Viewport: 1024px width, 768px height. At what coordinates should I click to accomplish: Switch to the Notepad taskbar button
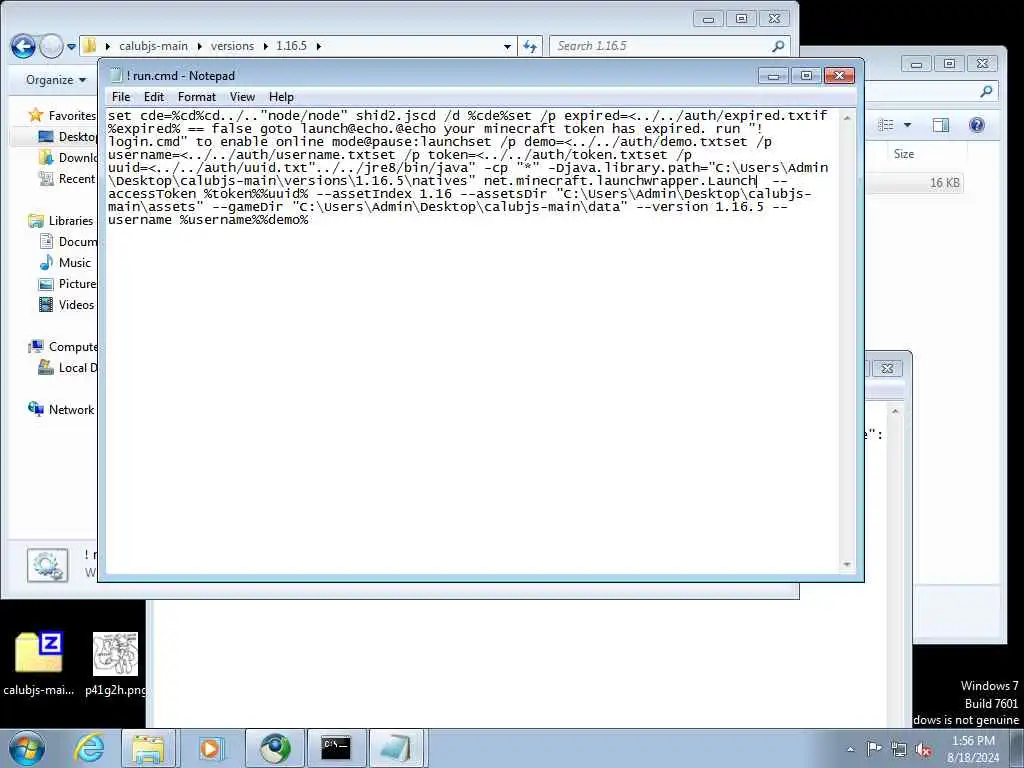click(x=396, y=748)
